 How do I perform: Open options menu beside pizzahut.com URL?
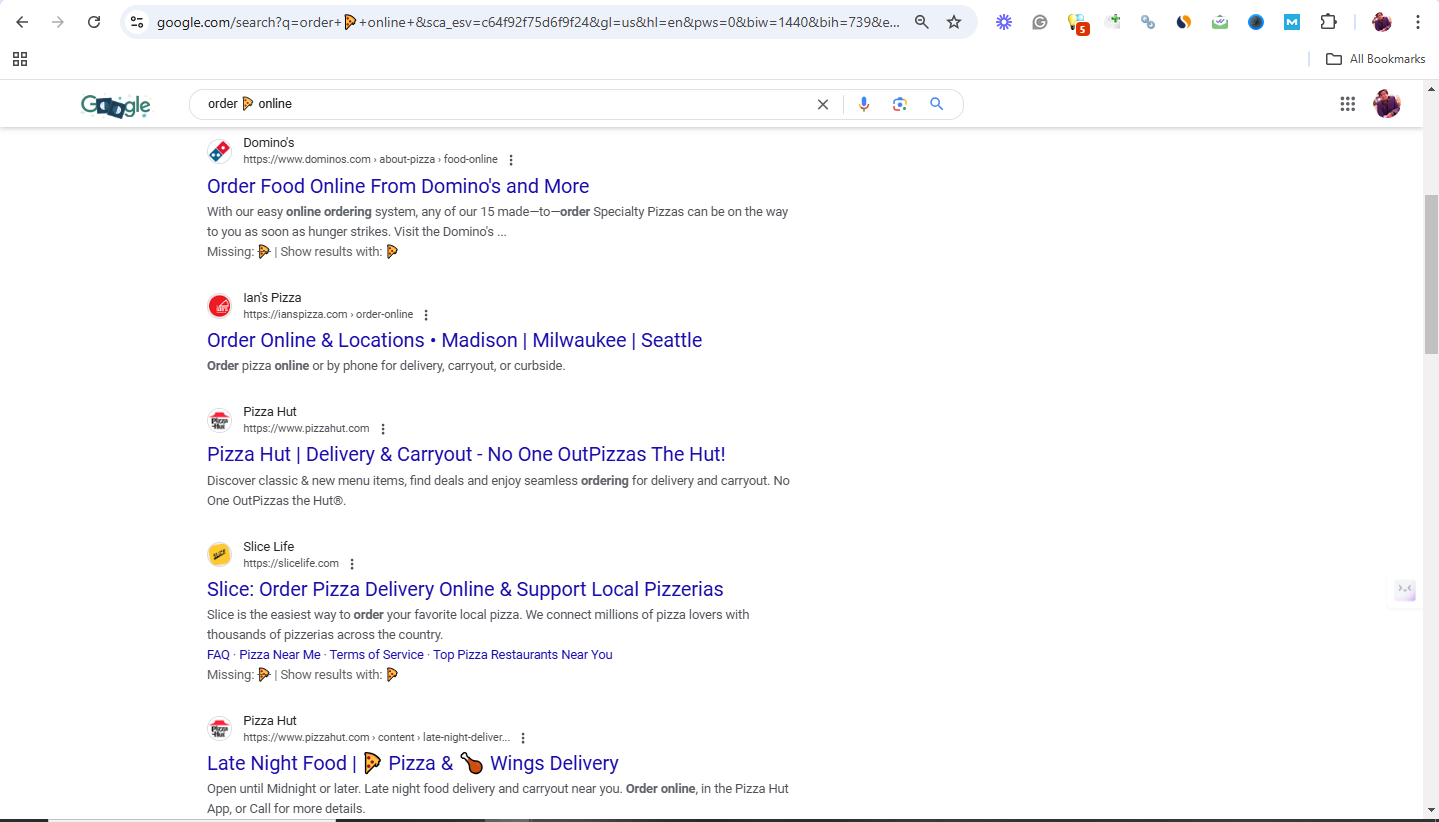383,429
